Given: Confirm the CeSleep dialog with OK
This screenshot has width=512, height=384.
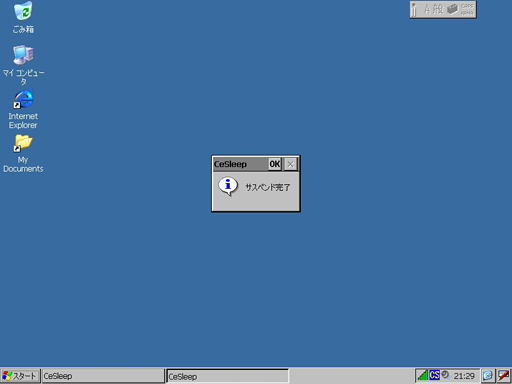Looking at the screenshot, I should coord(275,164).
